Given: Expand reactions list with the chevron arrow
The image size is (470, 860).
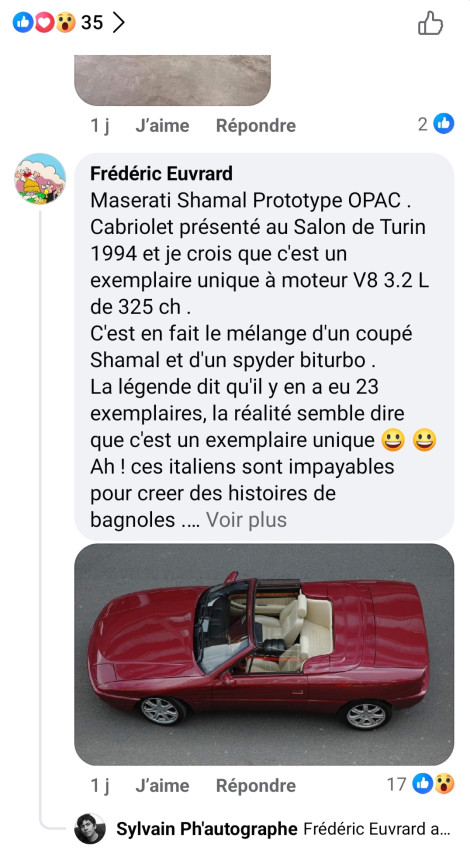Looking at the screenshot, I should (x=118, y=22).
